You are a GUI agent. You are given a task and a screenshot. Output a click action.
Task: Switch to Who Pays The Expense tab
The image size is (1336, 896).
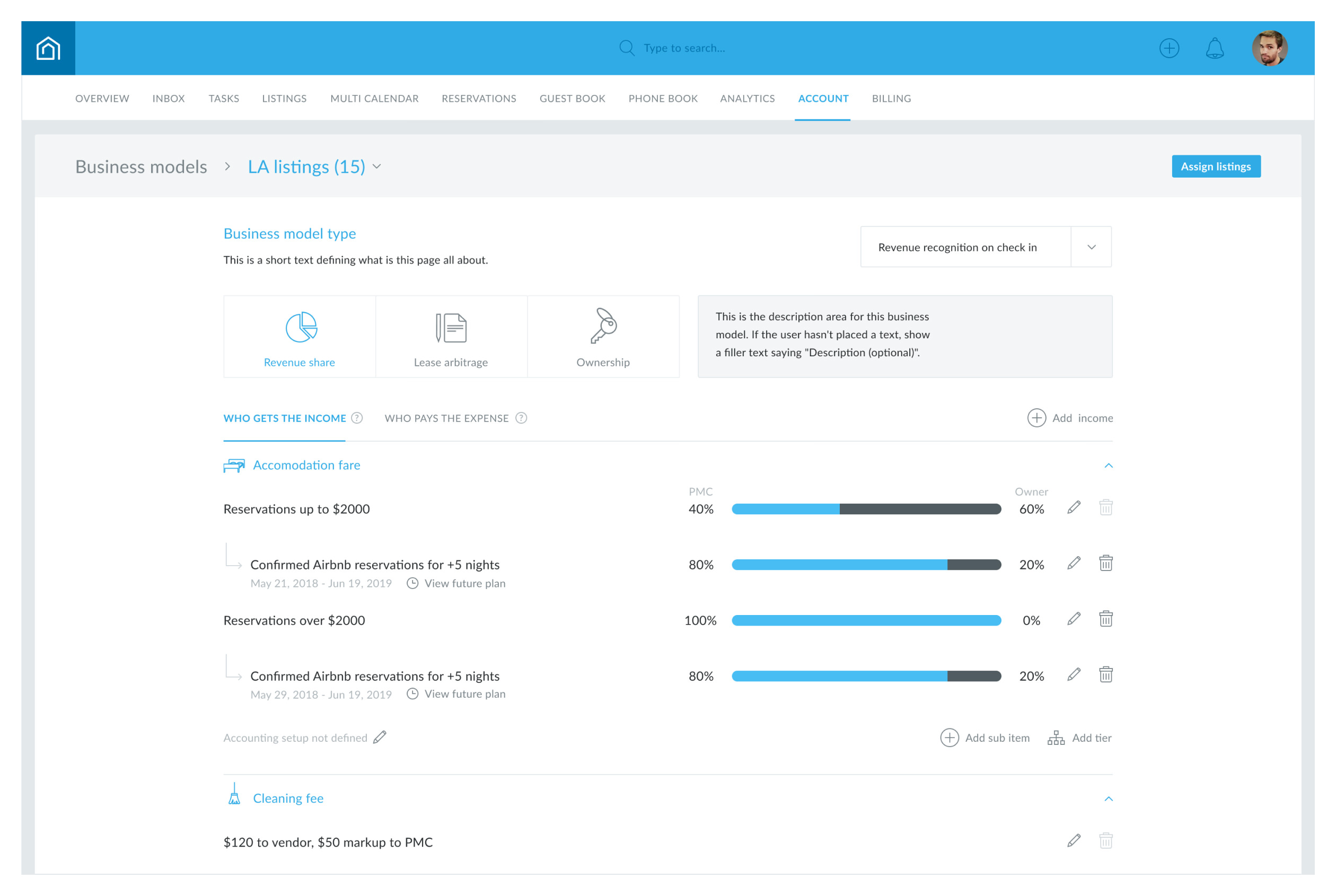point(446,418)
